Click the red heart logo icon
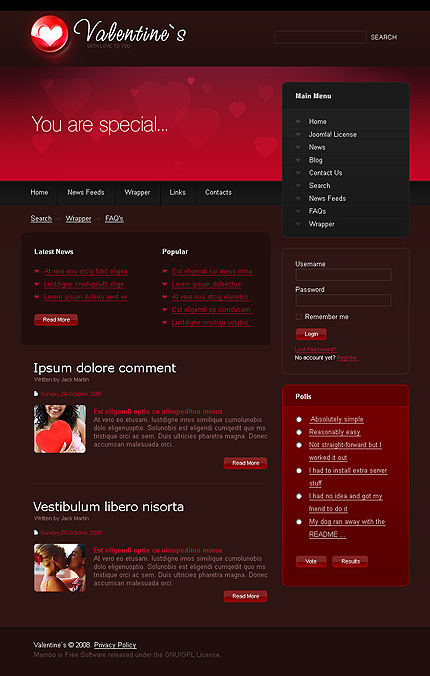430x676 pixels. [50, 34]
